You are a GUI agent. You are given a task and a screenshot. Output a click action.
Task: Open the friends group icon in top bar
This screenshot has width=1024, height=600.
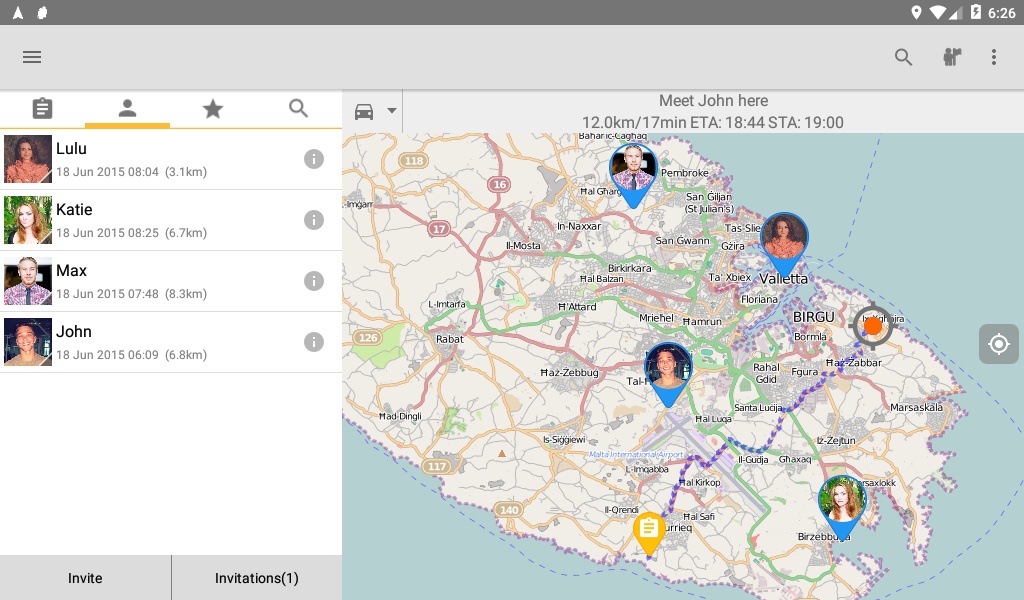tap(952, 57)
